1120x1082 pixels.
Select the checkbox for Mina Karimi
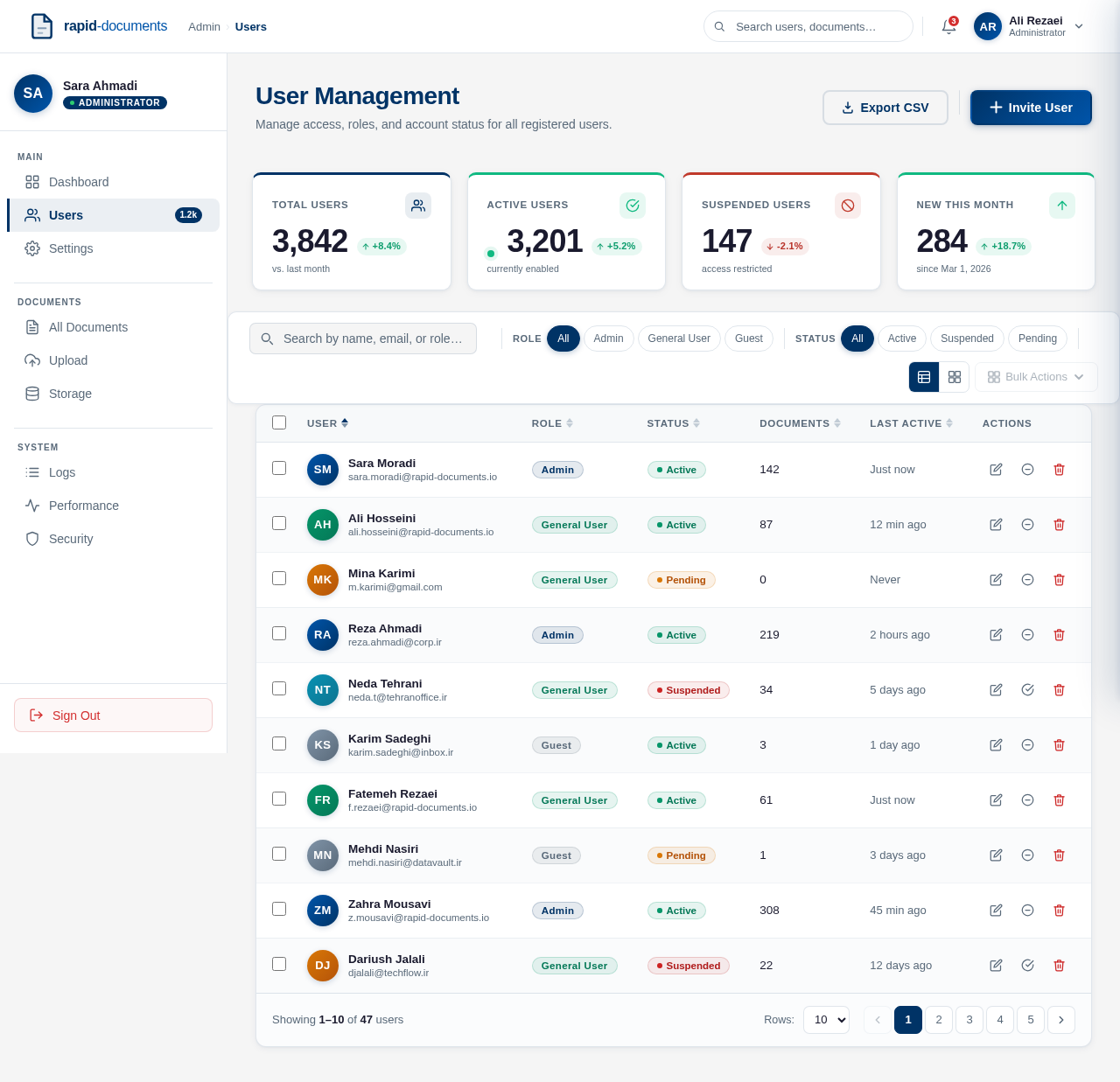tap(279, 578)
